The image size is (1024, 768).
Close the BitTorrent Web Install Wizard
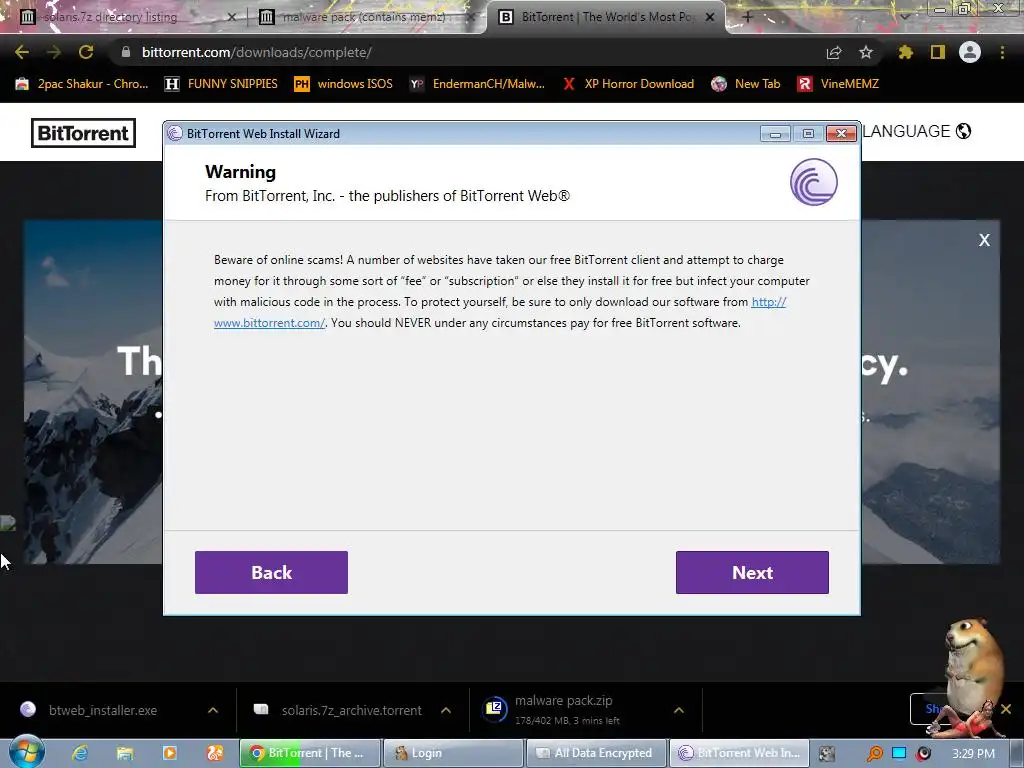(x=841, y=134)
